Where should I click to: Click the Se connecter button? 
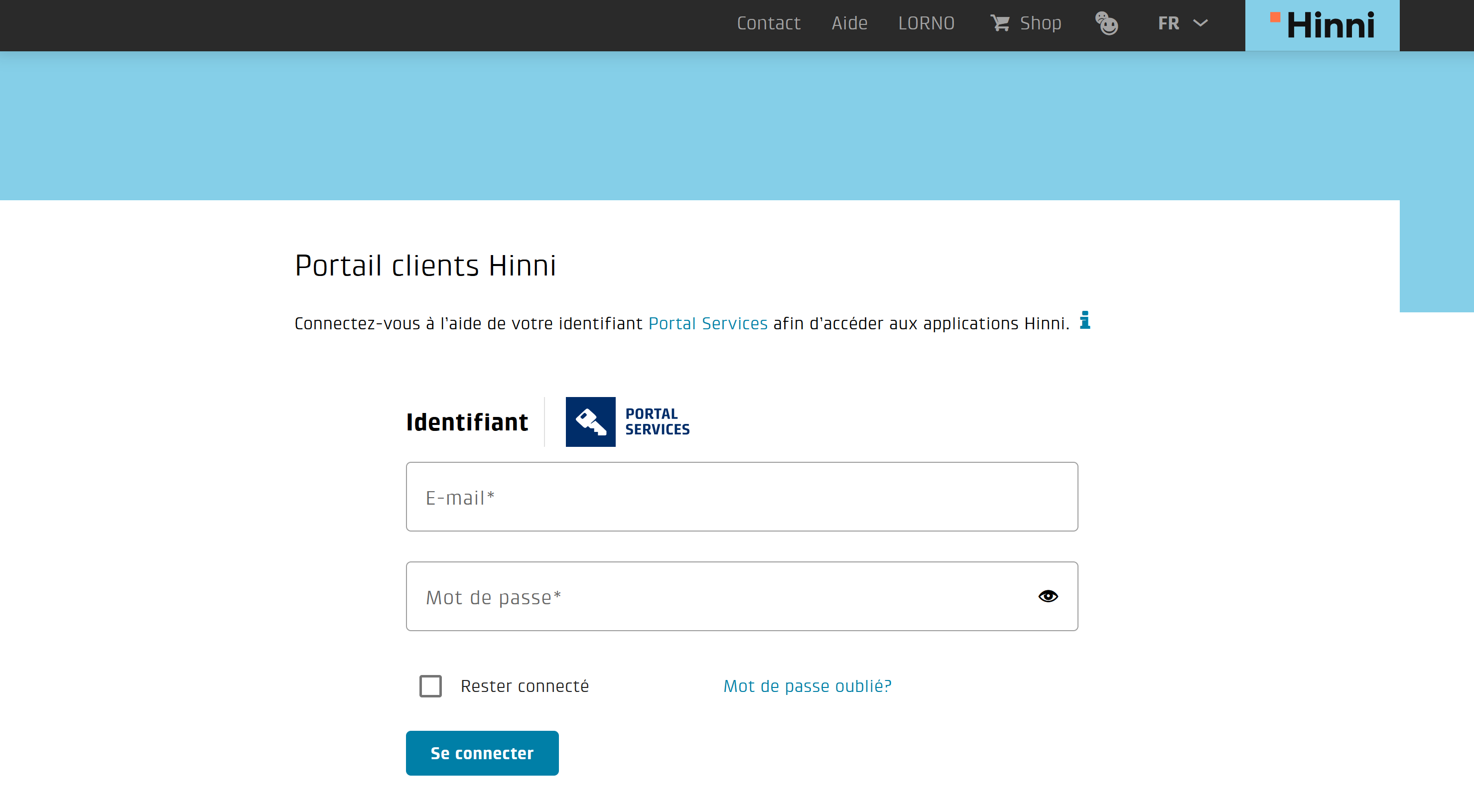tap(482, 753)
